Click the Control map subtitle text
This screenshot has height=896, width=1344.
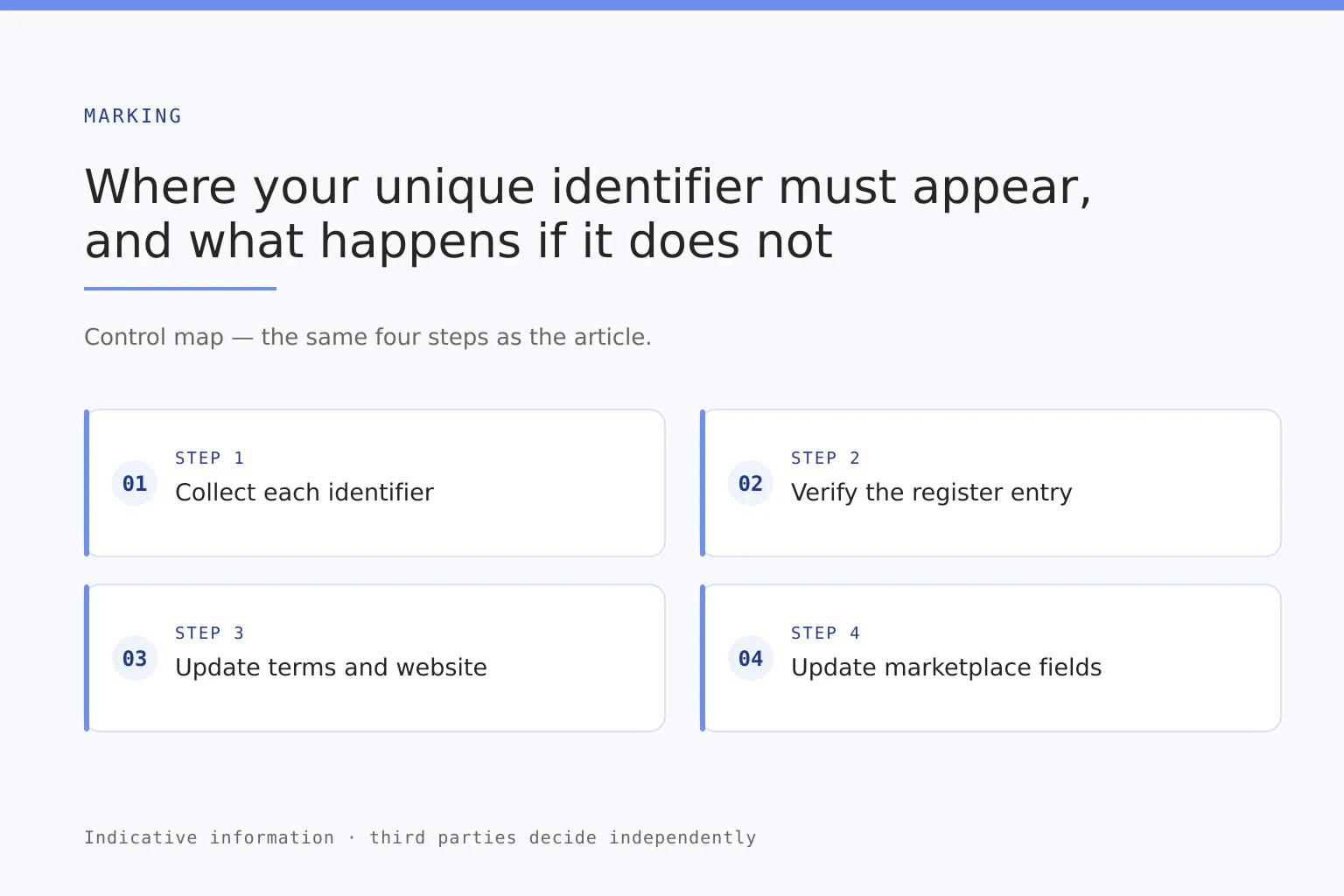click(x=367, y=337)
